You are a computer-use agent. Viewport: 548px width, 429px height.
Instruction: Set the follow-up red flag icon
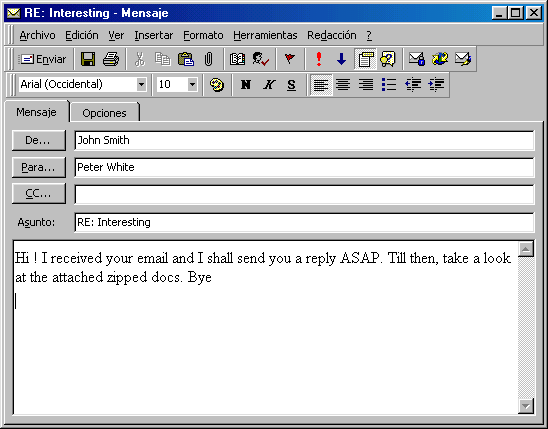point(289,59)
